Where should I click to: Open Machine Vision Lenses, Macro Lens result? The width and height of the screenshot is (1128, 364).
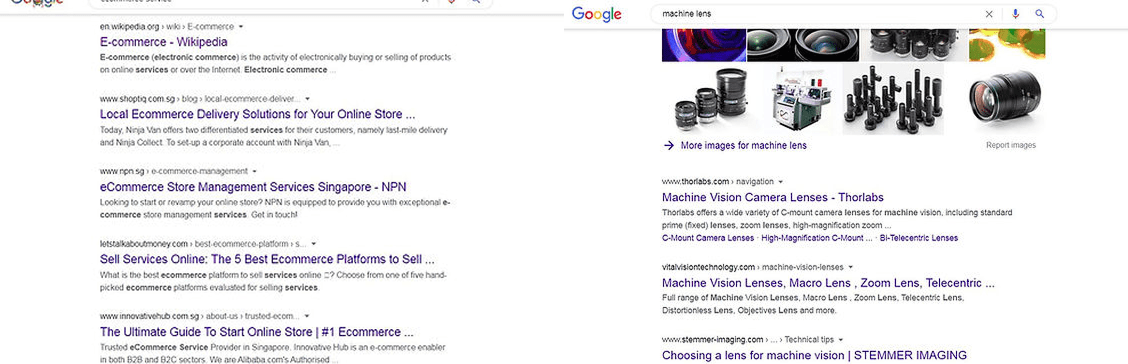(828, 283)
